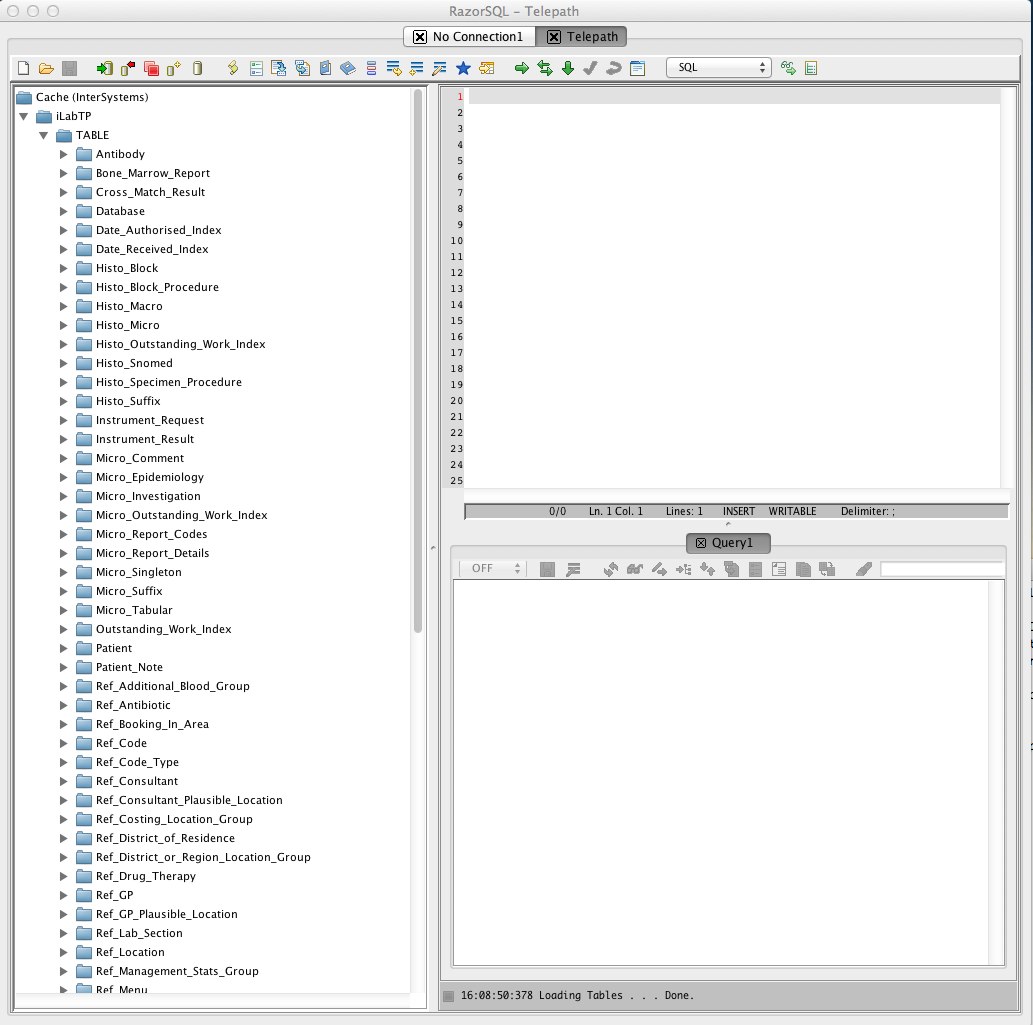The image size is (1033, 1025).
Task: Click the add connection icon with sparkle
Action: coord(174,68)
